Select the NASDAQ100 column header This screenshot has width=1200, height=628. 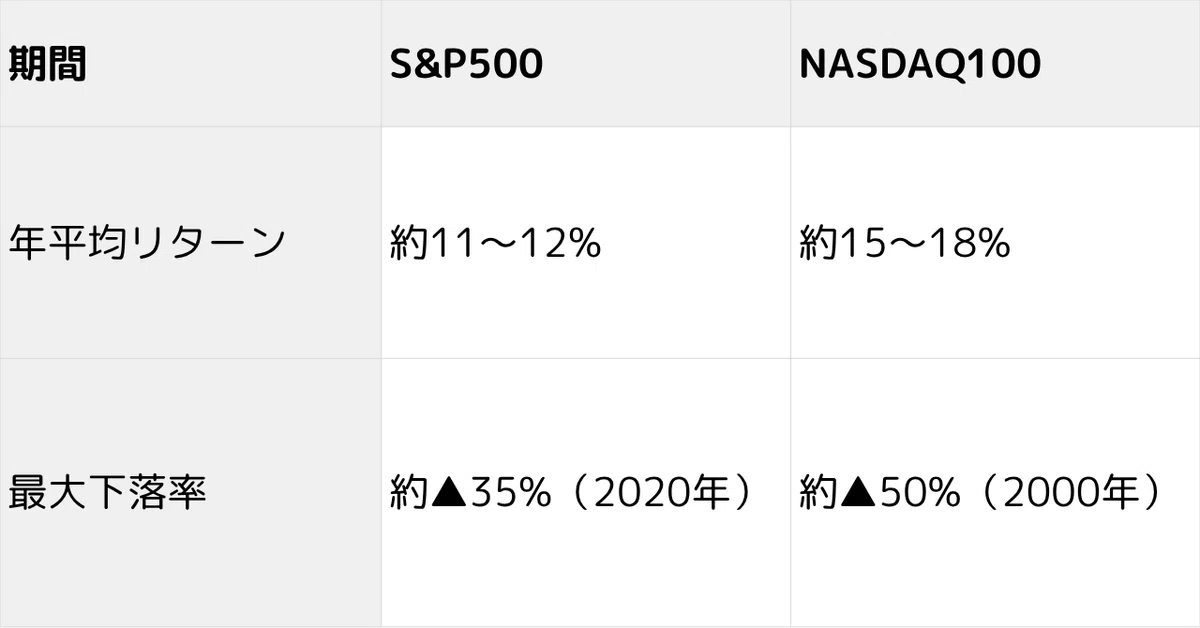pos(995,63)
